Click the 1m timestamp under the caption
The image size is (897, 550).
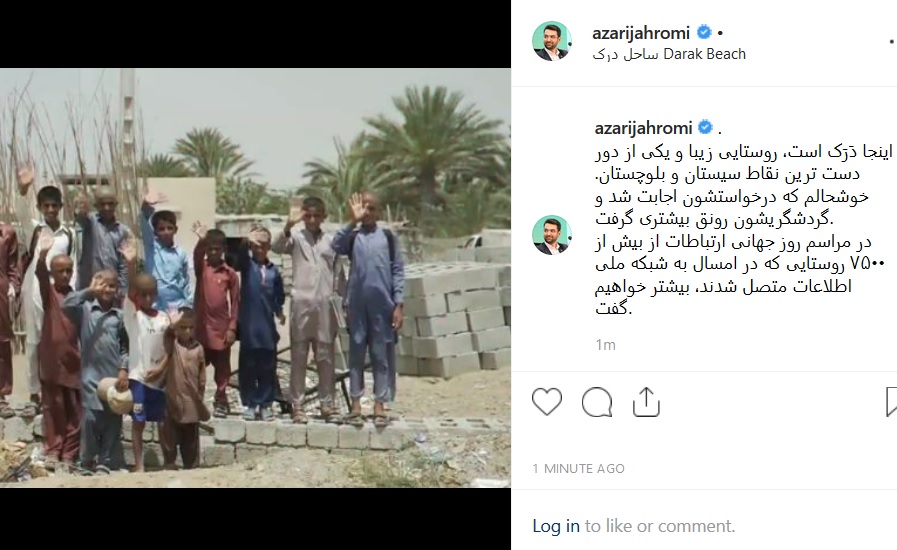tap(605, 345)
